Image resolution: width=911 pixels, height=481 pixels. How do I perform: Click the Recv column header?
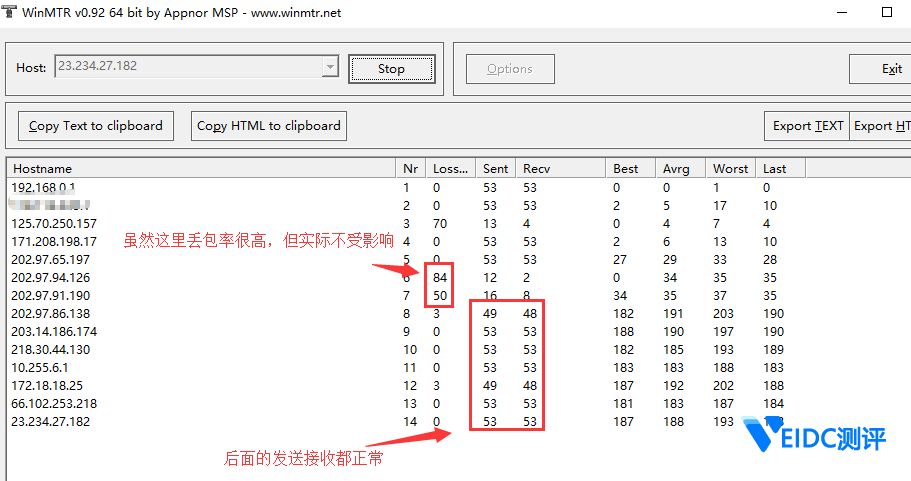[x=561, y=169]
